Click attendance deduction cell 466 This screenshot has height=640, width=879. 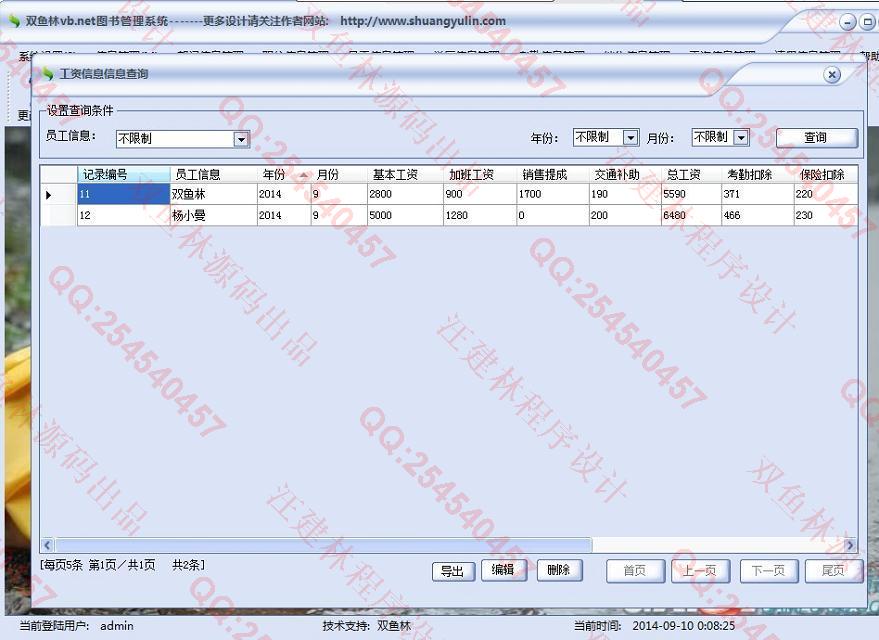[757, 216]
